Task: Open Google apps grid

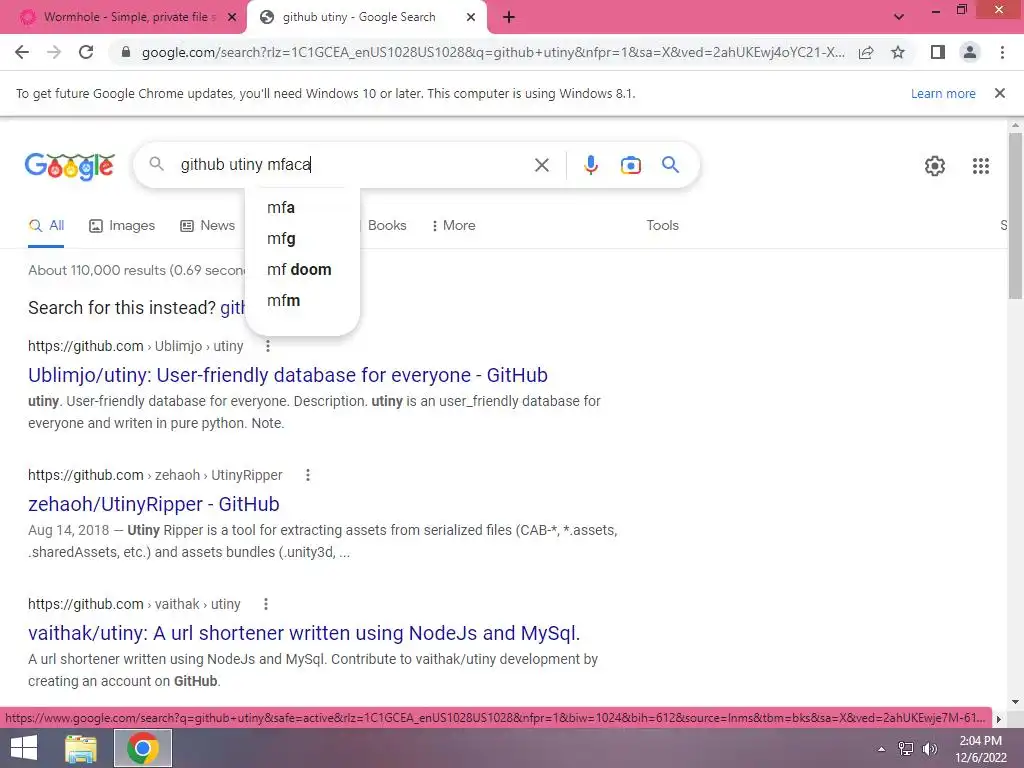Action: [980, 166]
